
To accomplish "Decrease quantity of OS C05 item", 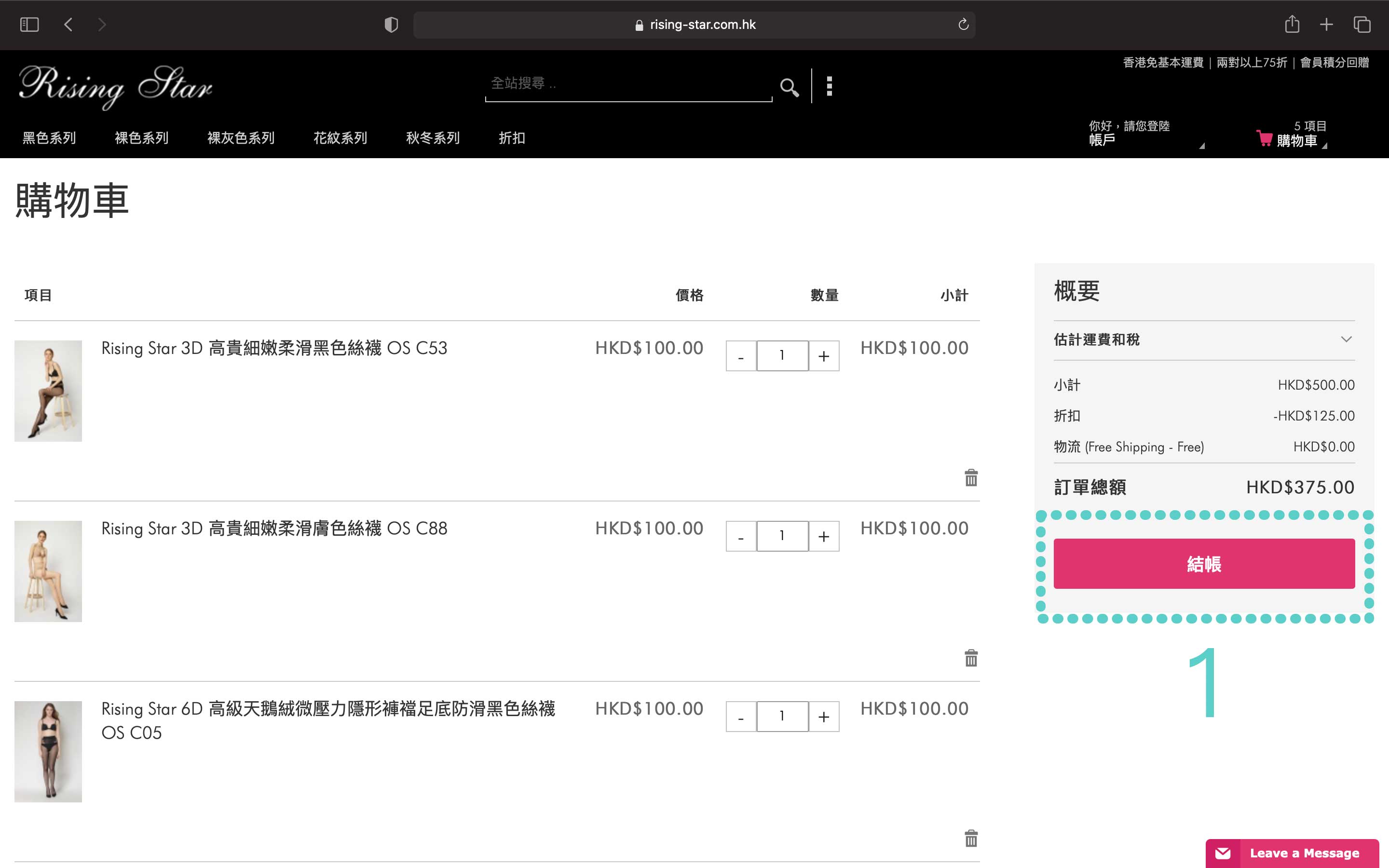I will 741,717.
